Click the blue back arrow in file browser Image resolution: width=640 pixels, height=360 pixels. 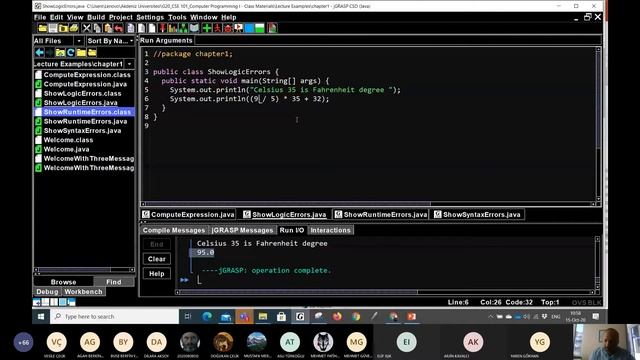(40, 53)
